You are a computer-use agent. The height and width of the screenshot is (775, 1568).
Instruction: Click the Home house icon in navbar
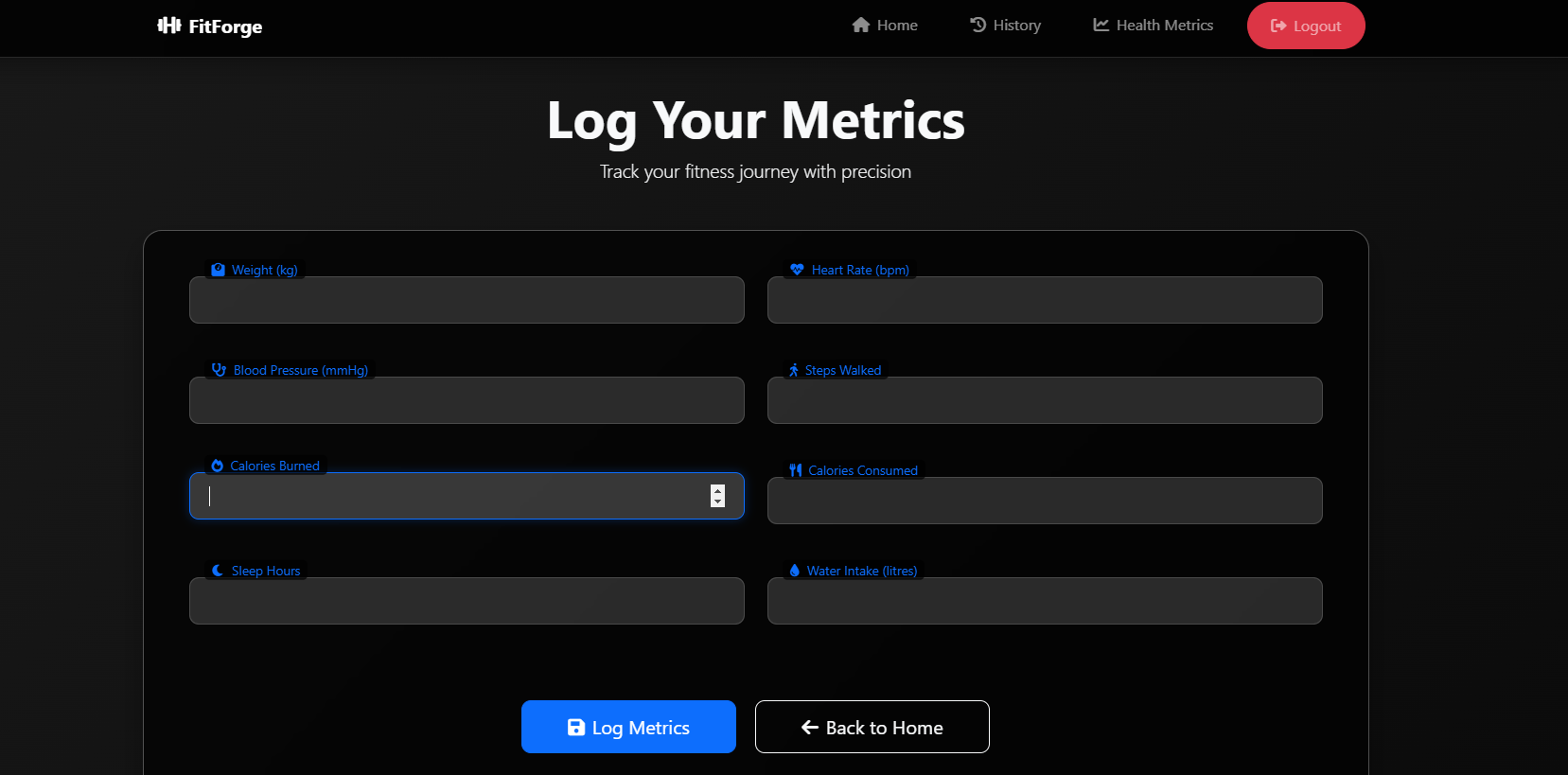point(860,26)
